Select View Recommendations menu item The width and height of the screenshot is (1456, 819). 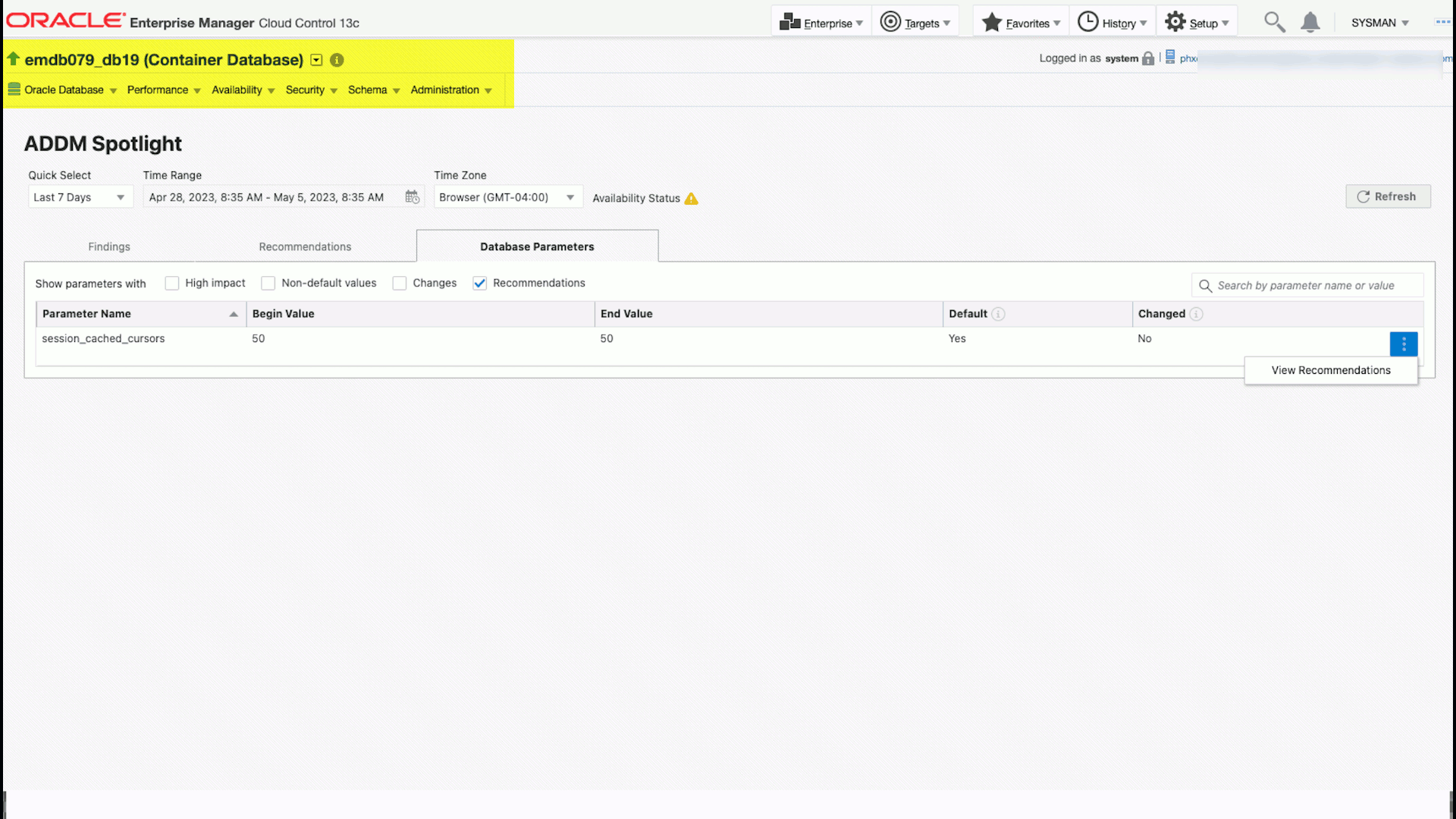[x=1330, y=370]
